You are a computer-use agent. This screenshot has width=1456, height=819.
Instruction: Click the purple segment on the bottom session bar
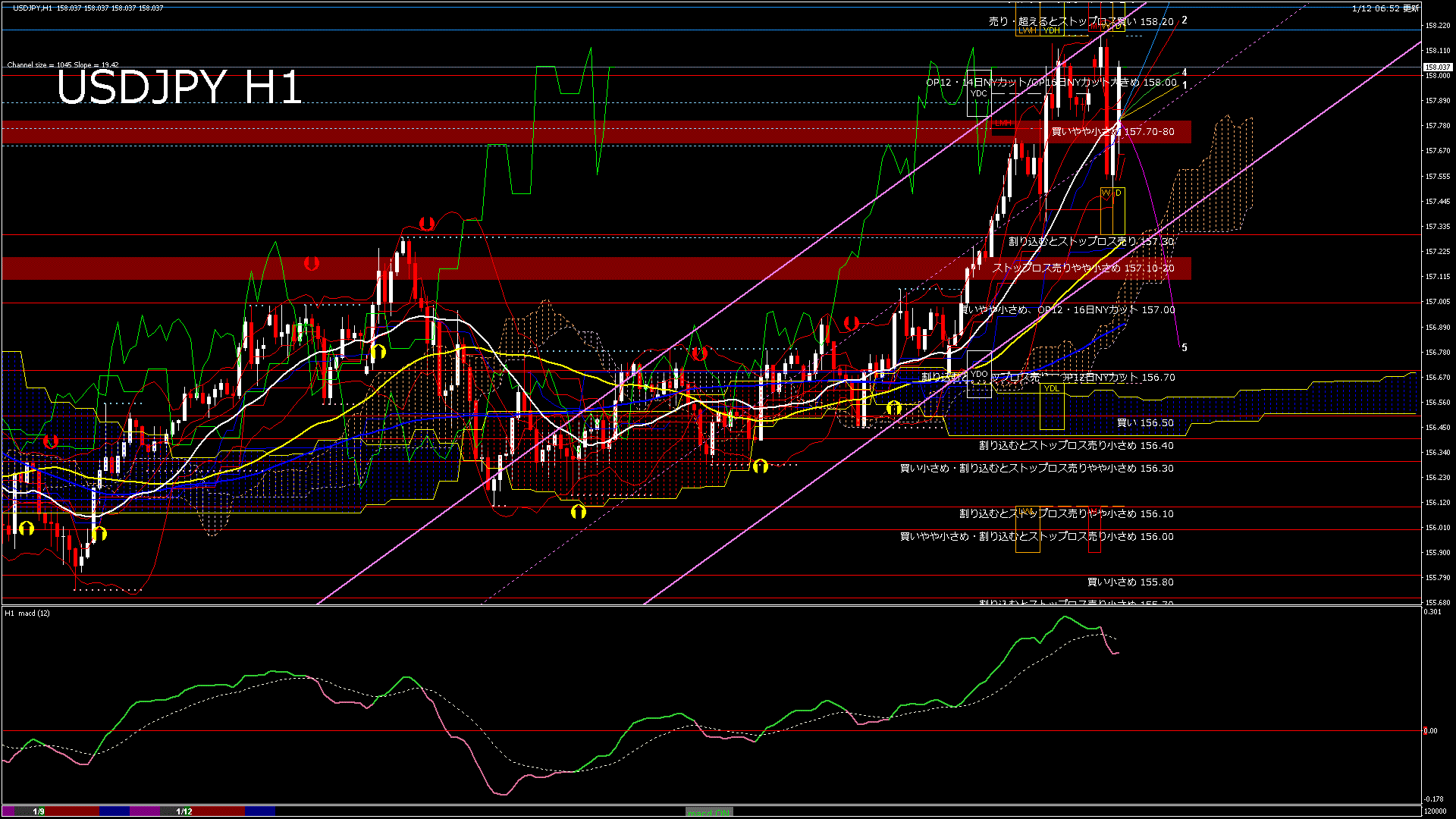tap(144, 810)
